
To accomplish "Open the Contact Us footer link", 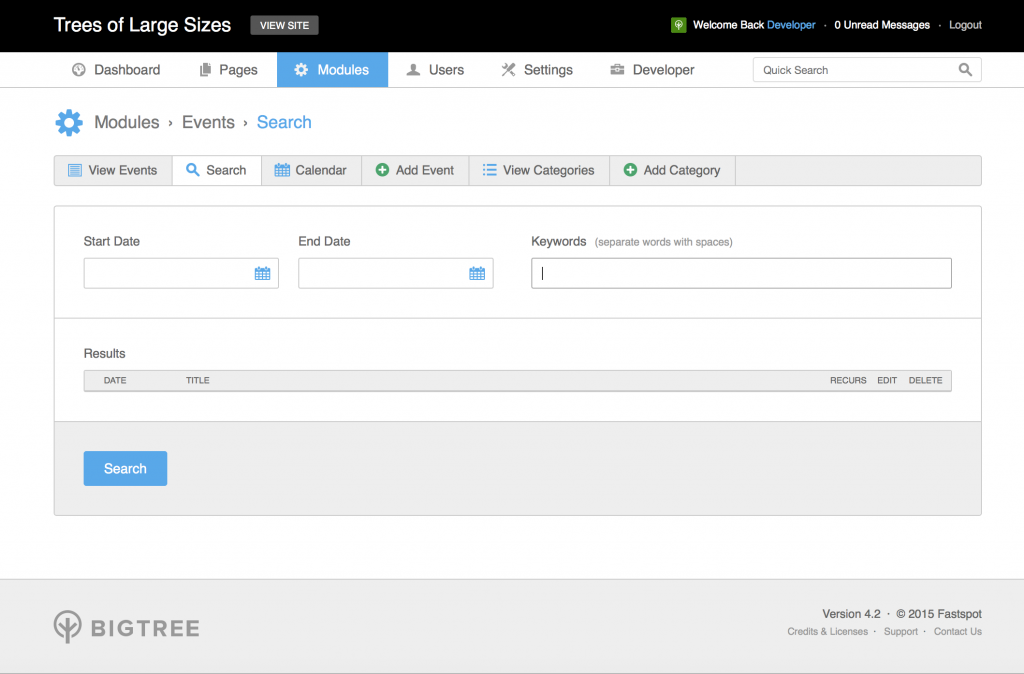I will click(957, 632).
